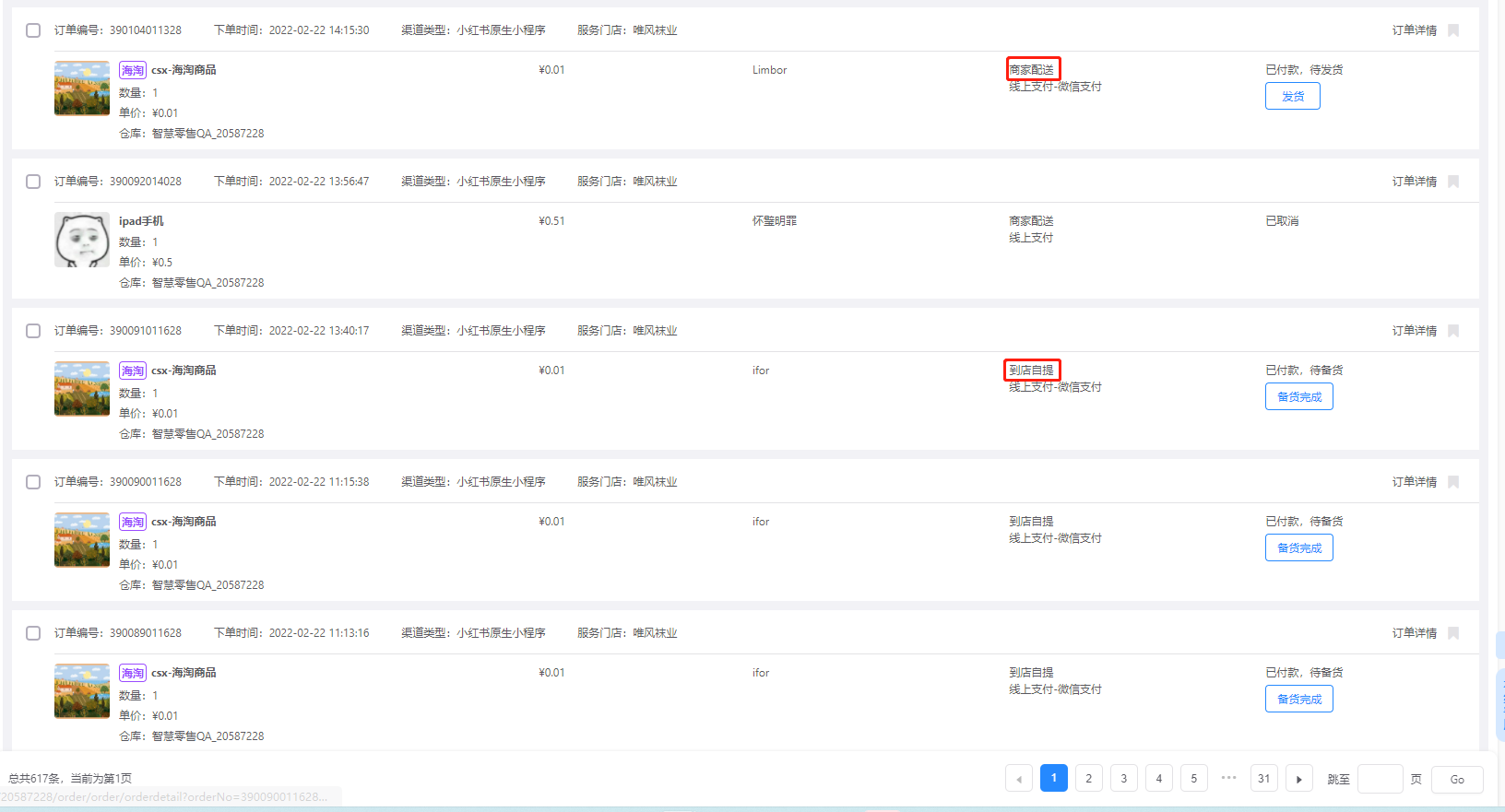Enable checkbox for order 390089011628
Viewport: 1505px width, 812px height.
[33, 633]
